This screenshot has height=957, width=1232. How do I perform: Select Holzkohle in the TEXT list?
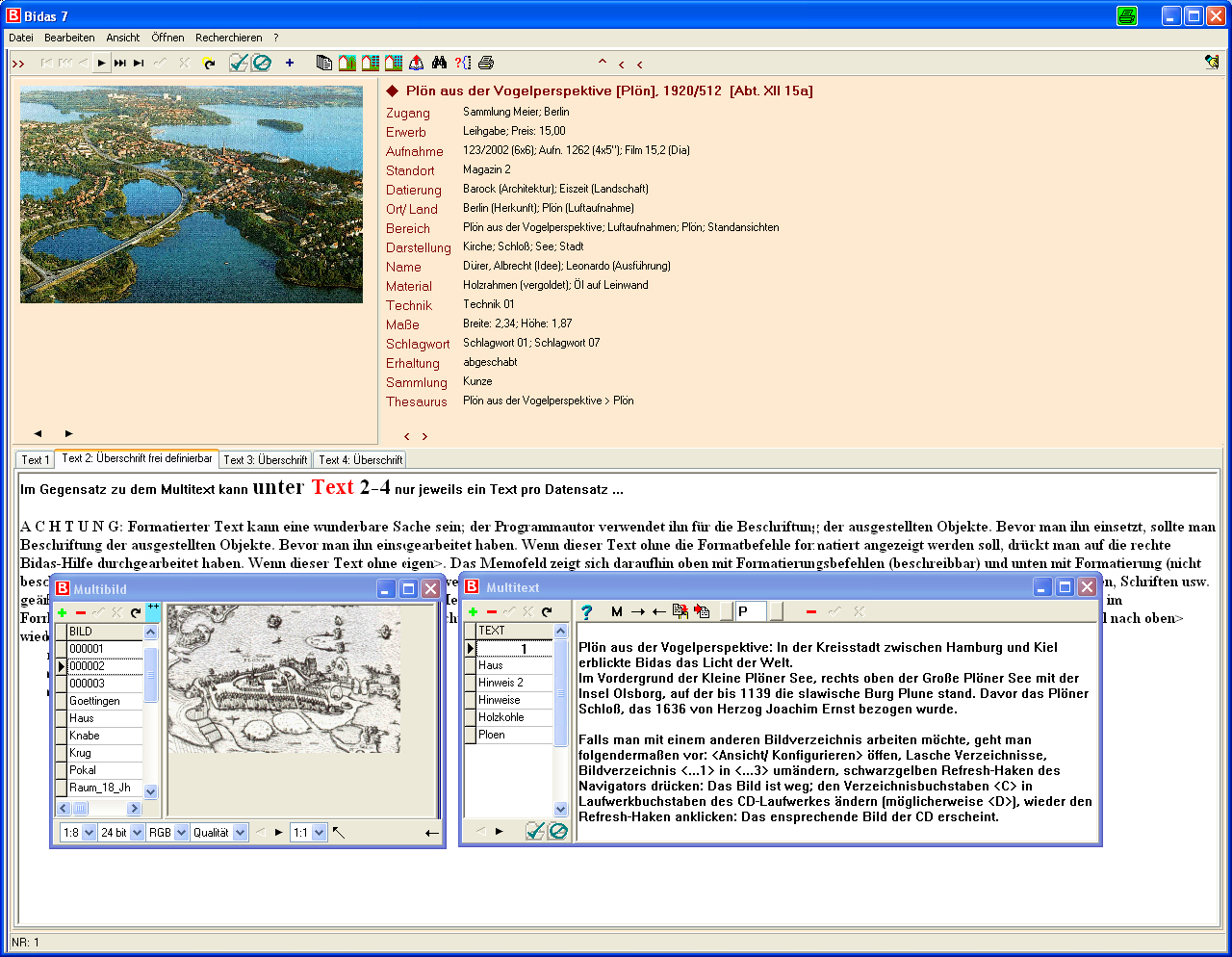pos(515,717)
